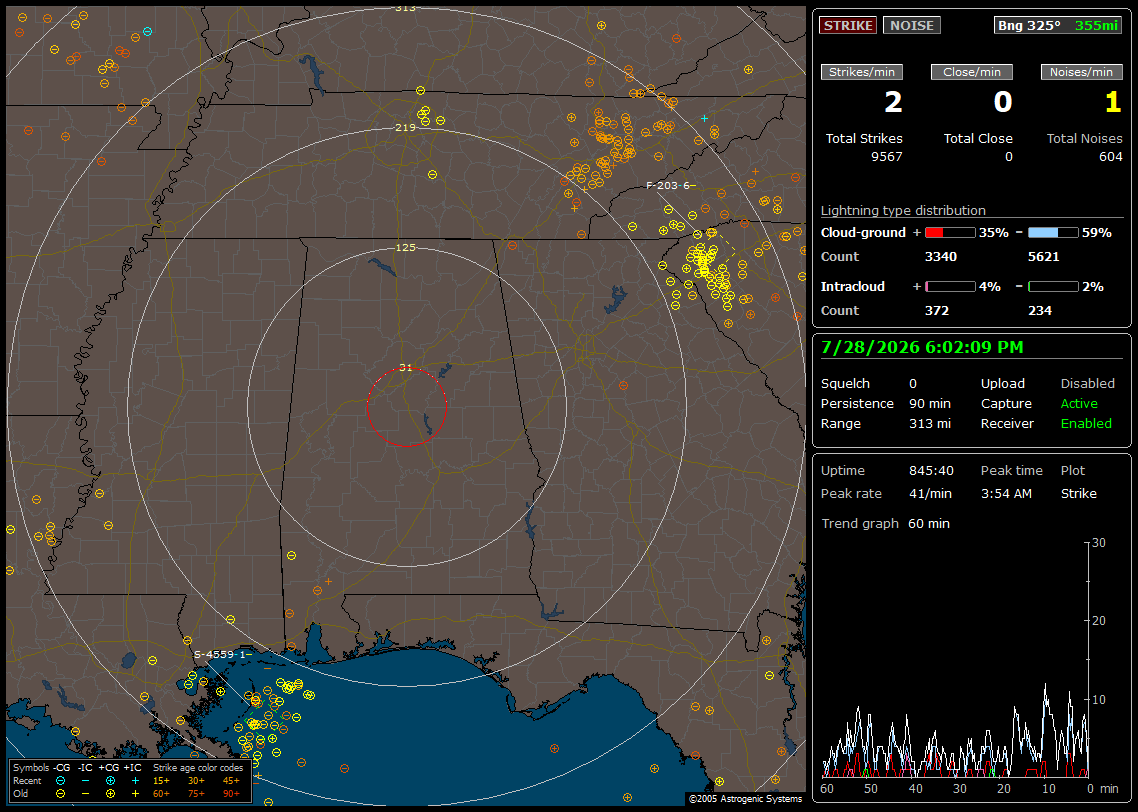Screen dimensions: 1138x812
Task: Click the Noises/min header button
Action: point(1081,72)
